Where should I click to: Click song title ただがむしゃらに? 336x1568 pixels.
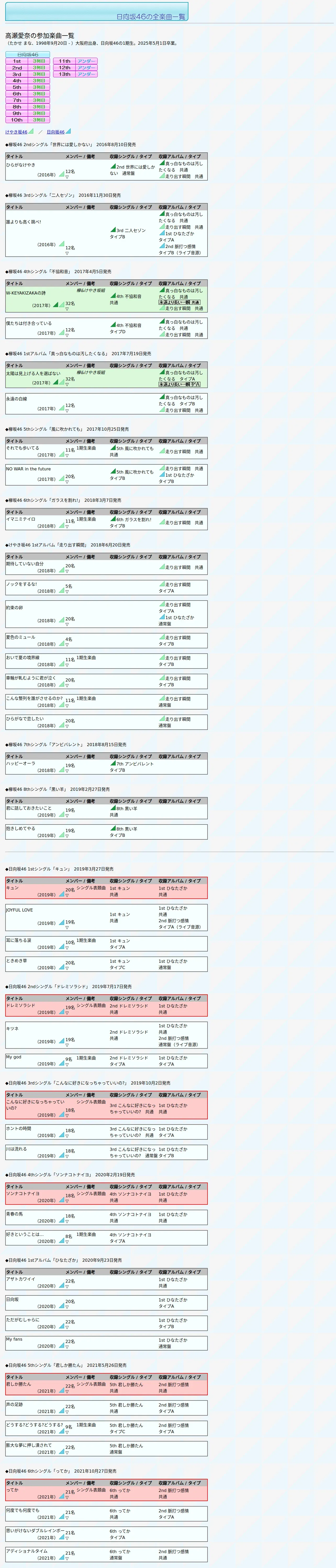pos(23,1320)
